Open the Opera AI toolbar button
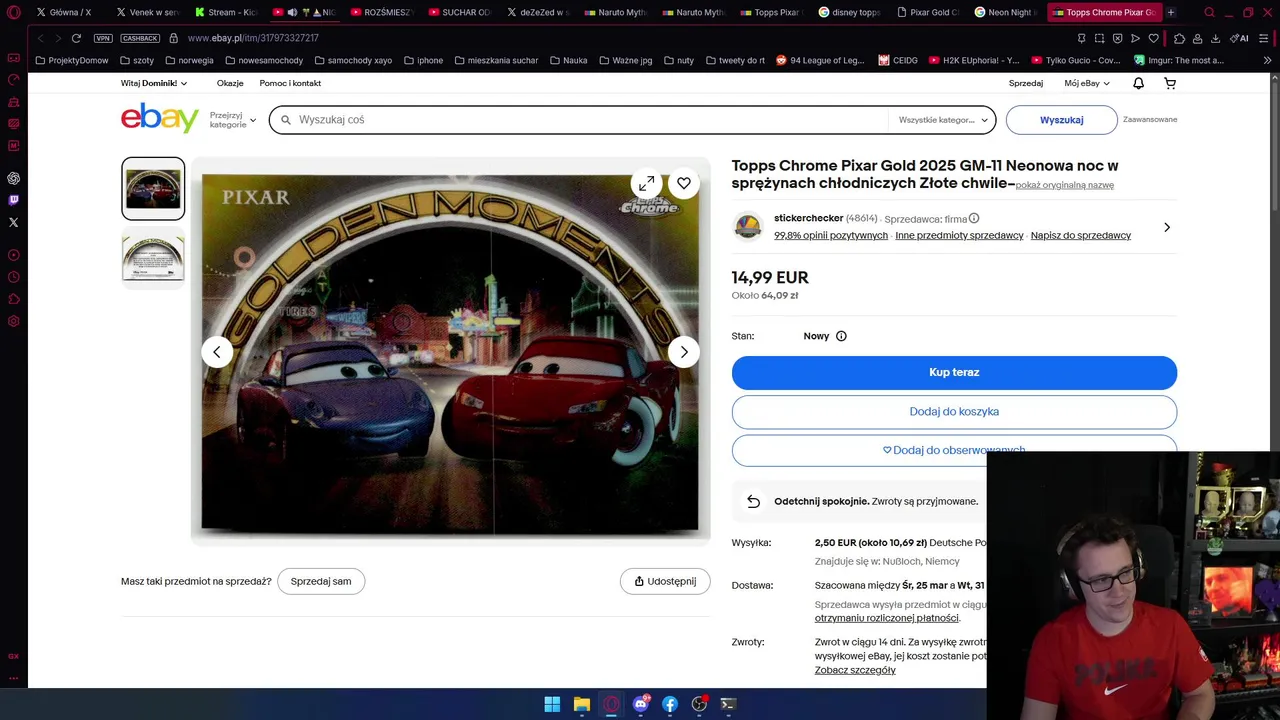Image resolution: width=1280 pixels, height=720 pixels. [1240, 38]
